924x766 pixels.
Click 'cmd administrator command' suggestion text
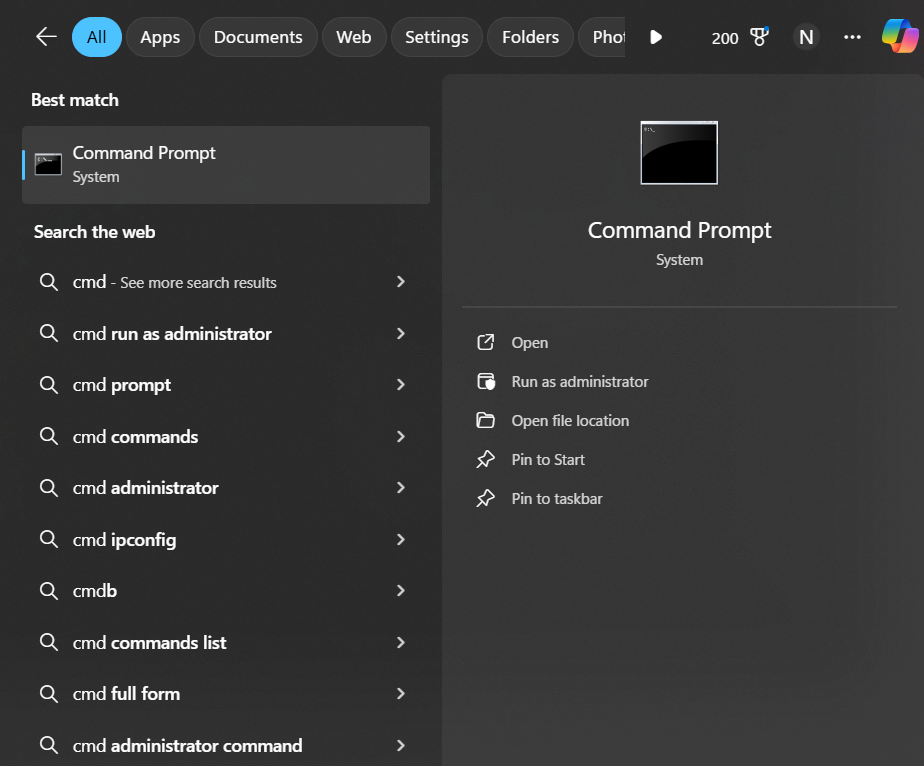187,745
